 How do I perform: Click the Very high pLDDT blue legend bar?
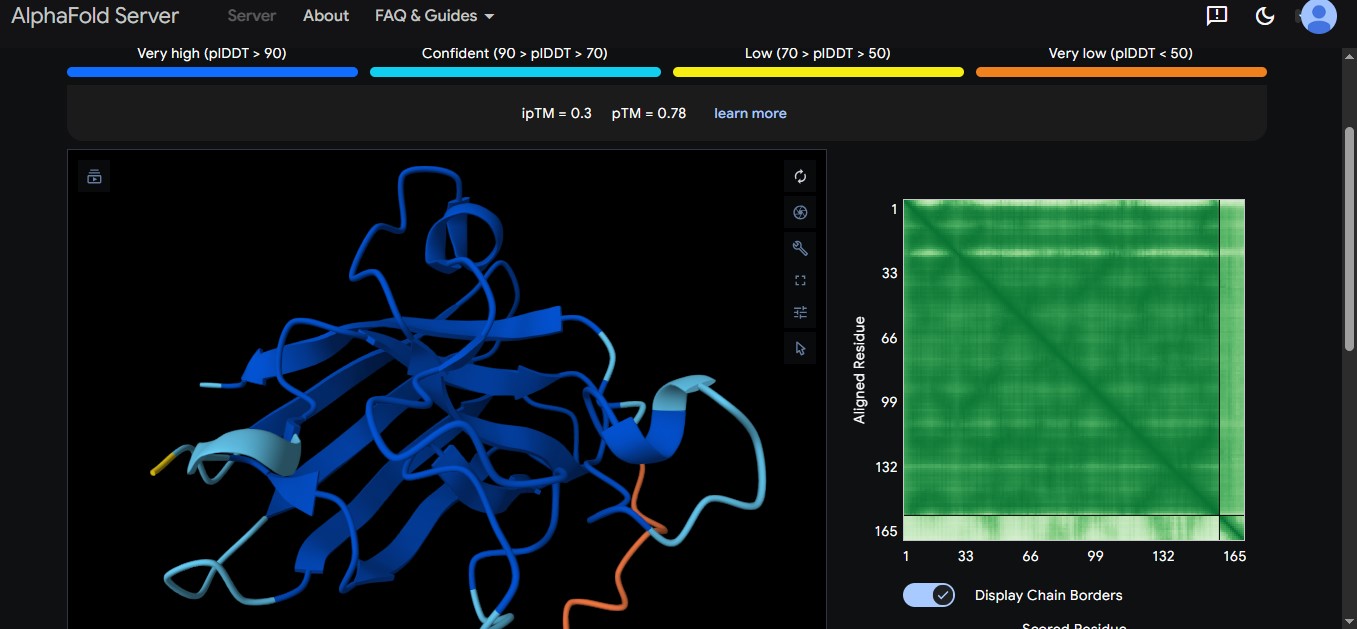pyautogui.click(x=212, y=72)
